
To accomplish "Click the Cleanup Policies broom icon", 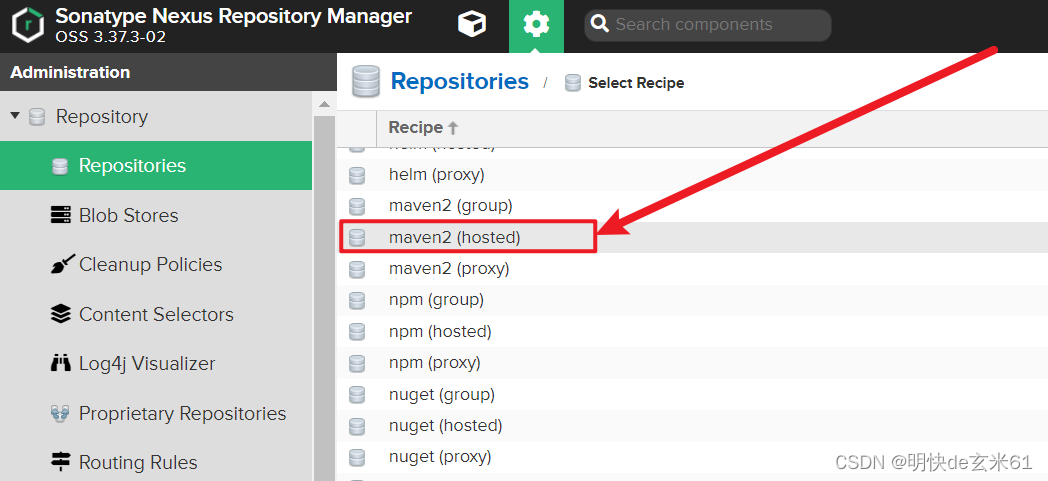I will click(x=62, y=265).
